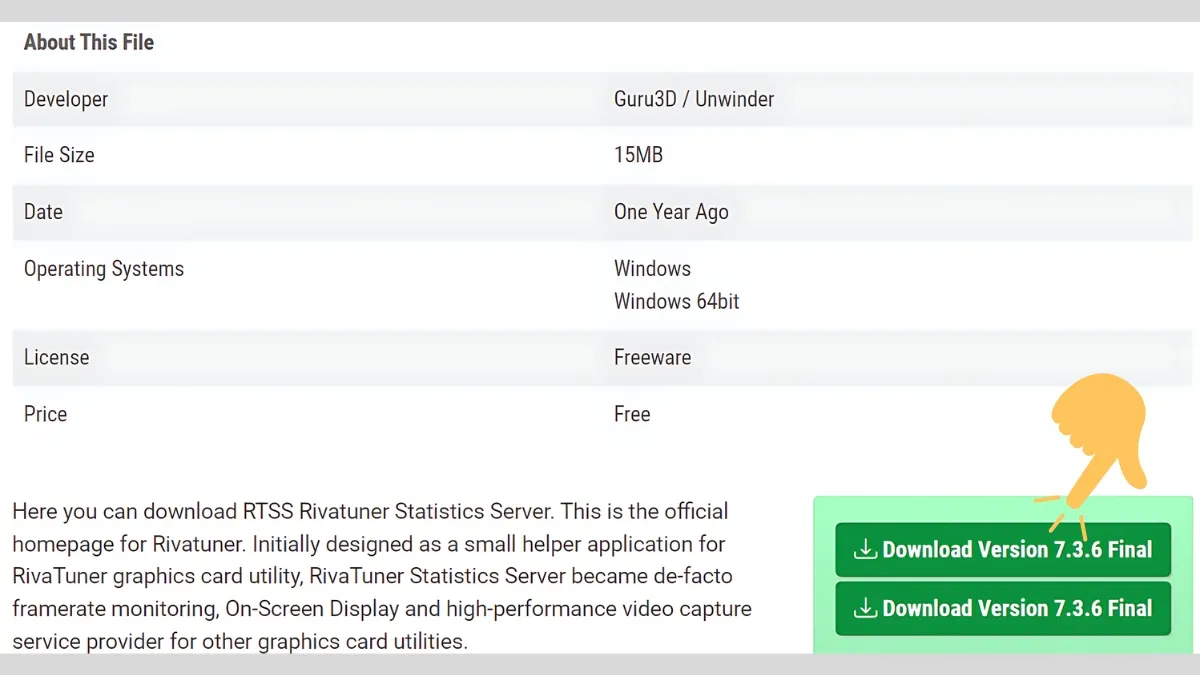Click the Windows operating system entry
The image size is (1200, 675).
652,268
